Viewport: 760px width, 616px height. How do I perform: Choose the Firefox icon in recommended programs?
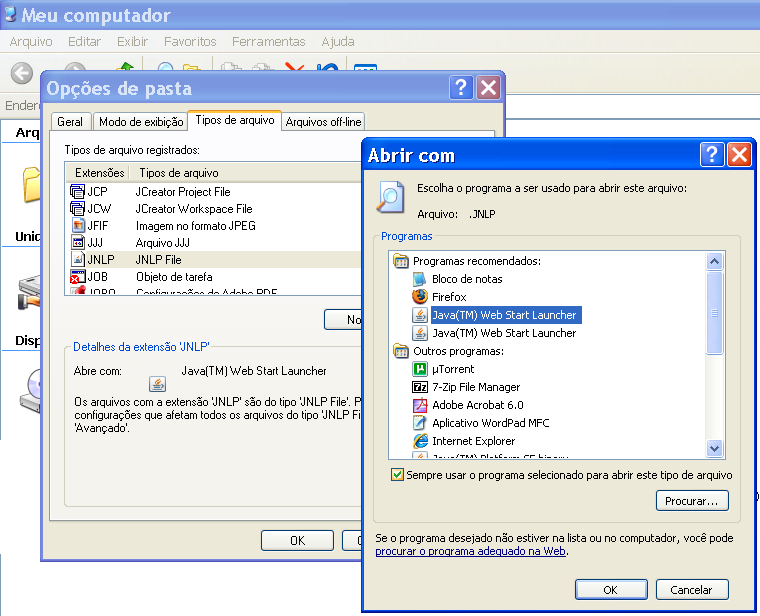(x=420, y=297)
